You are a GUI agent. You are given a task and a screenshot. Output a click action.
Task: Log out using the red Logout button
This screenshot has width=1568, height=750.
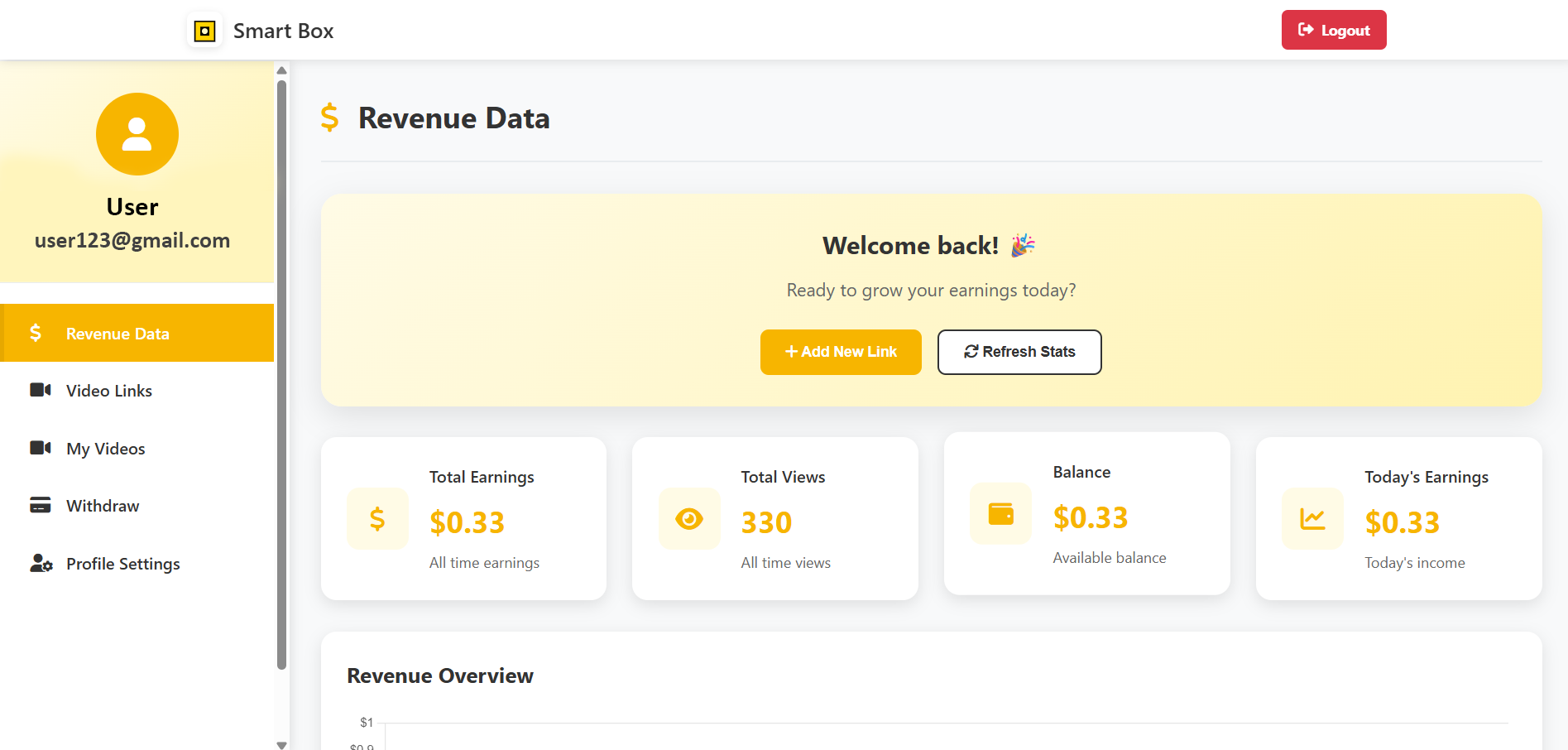(x=1334, y=31)
